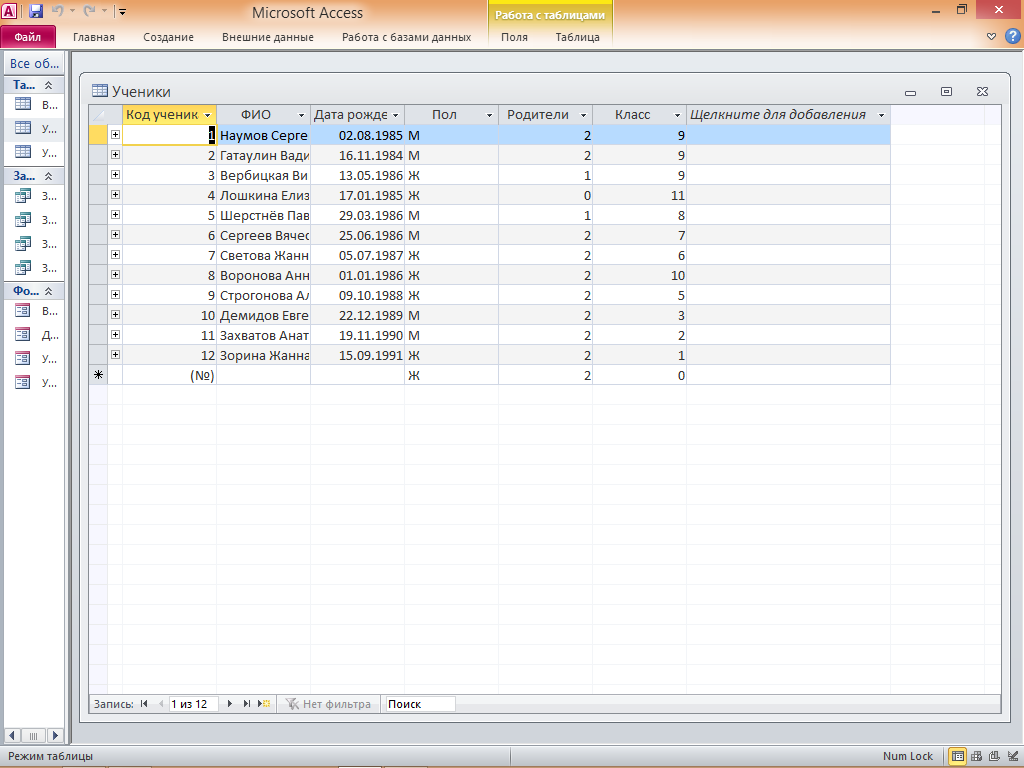Open the В... table in the Та... group
The image size is (1024, 768).
(35, 104)
